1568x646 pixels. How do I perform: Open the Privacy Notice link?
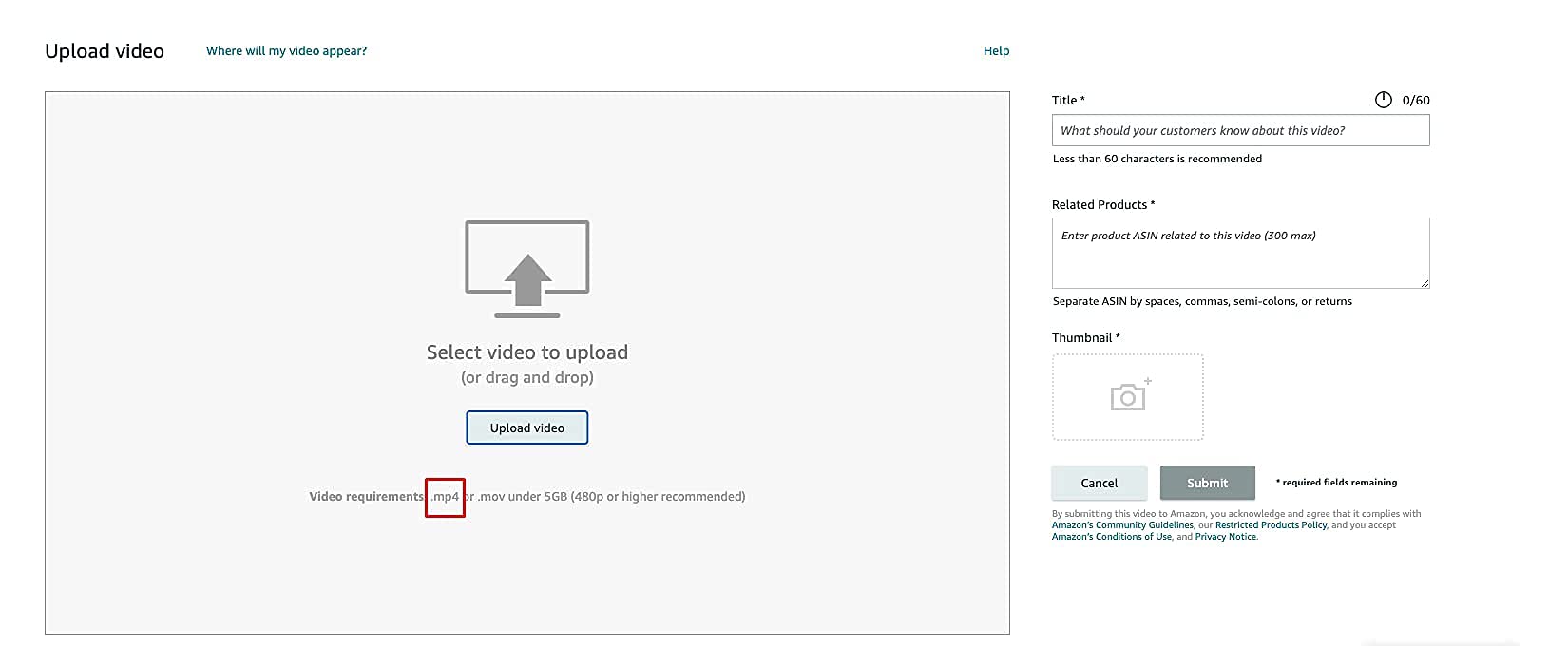click(1226, 537)
